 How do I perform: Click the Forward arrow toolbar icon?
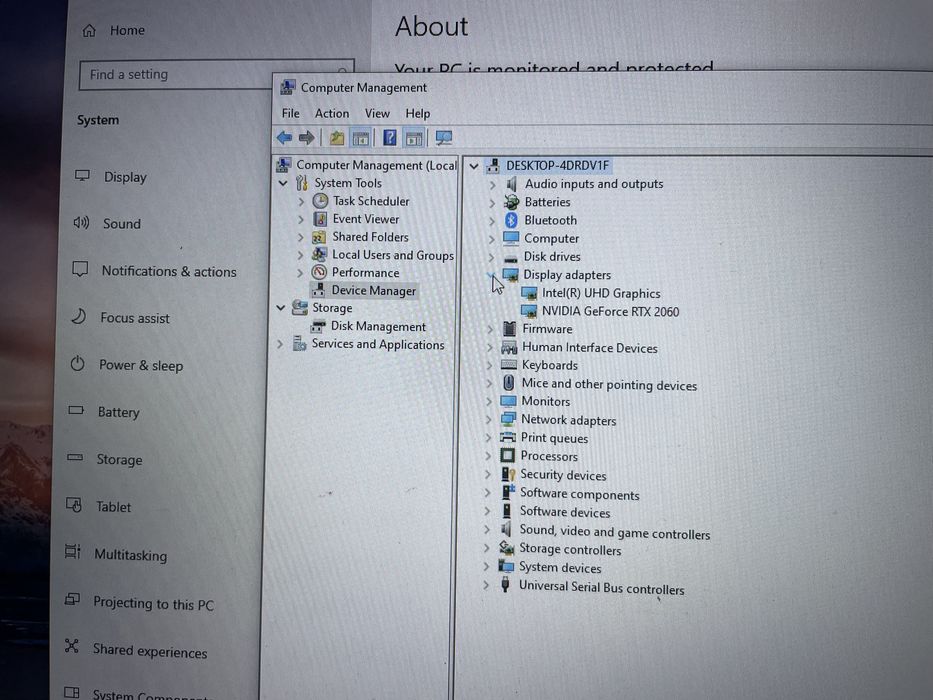(306, 138)
